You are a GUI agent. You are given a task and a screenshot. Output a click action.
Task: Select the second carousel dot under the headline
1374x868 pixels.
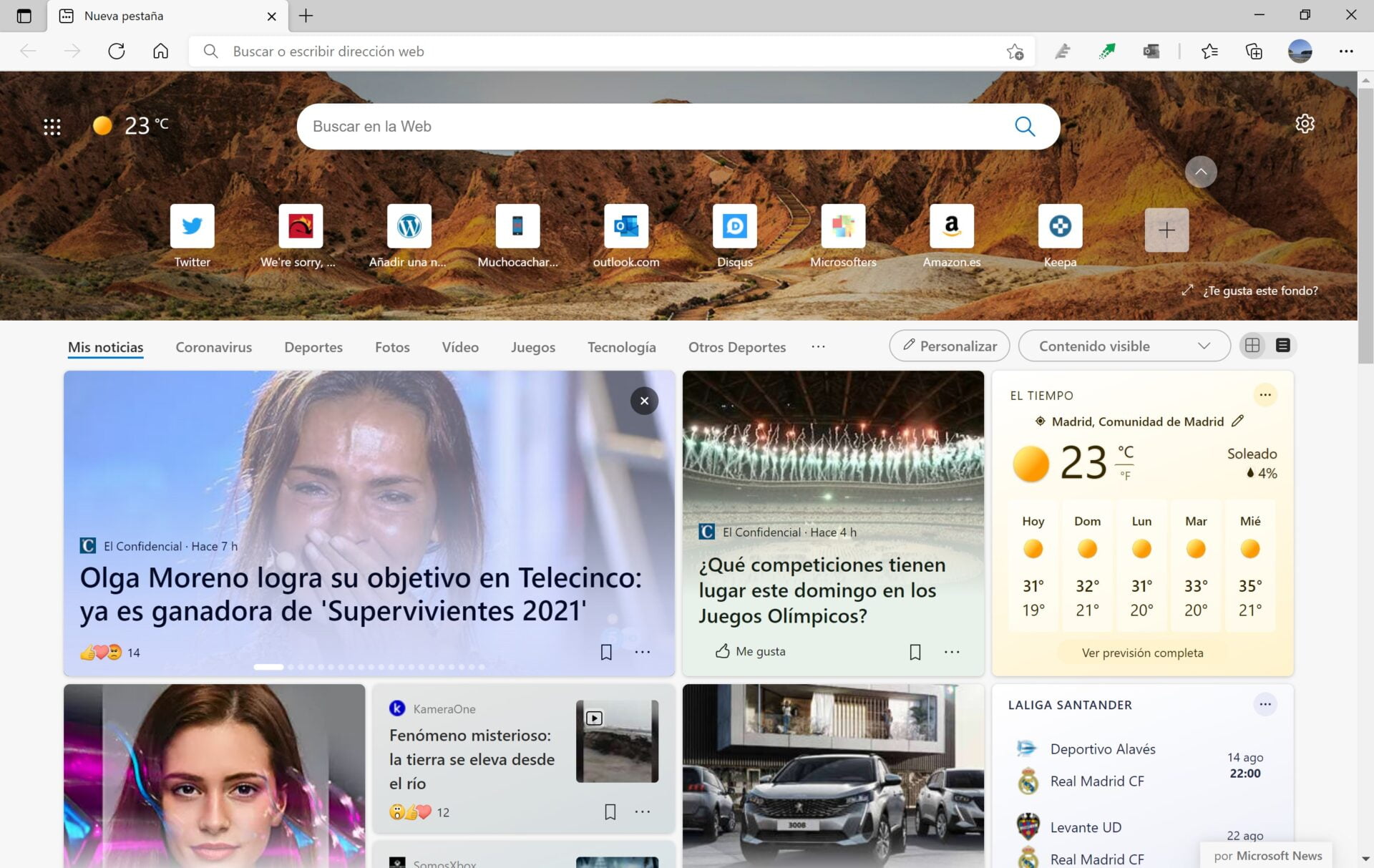click(290, 666)
